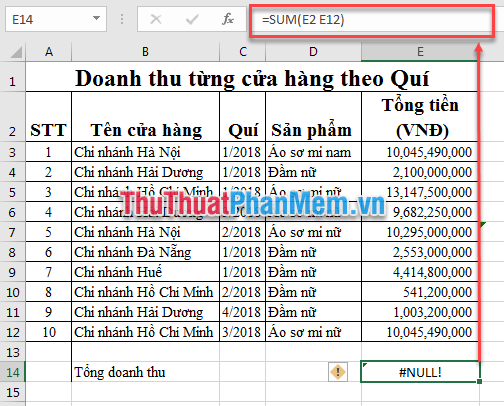Click STT cell '5' in row 7

(x=49, y=232)
